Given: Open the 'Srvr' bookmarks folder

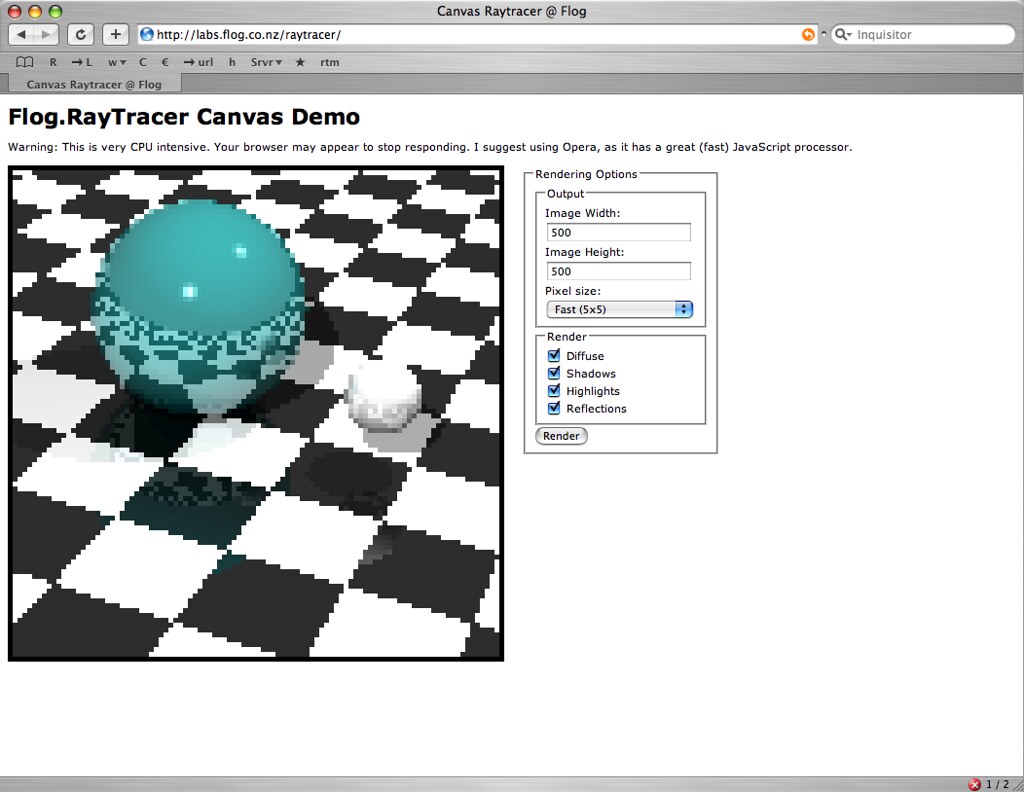Looking at the screenshot, I should coord(266,62).
